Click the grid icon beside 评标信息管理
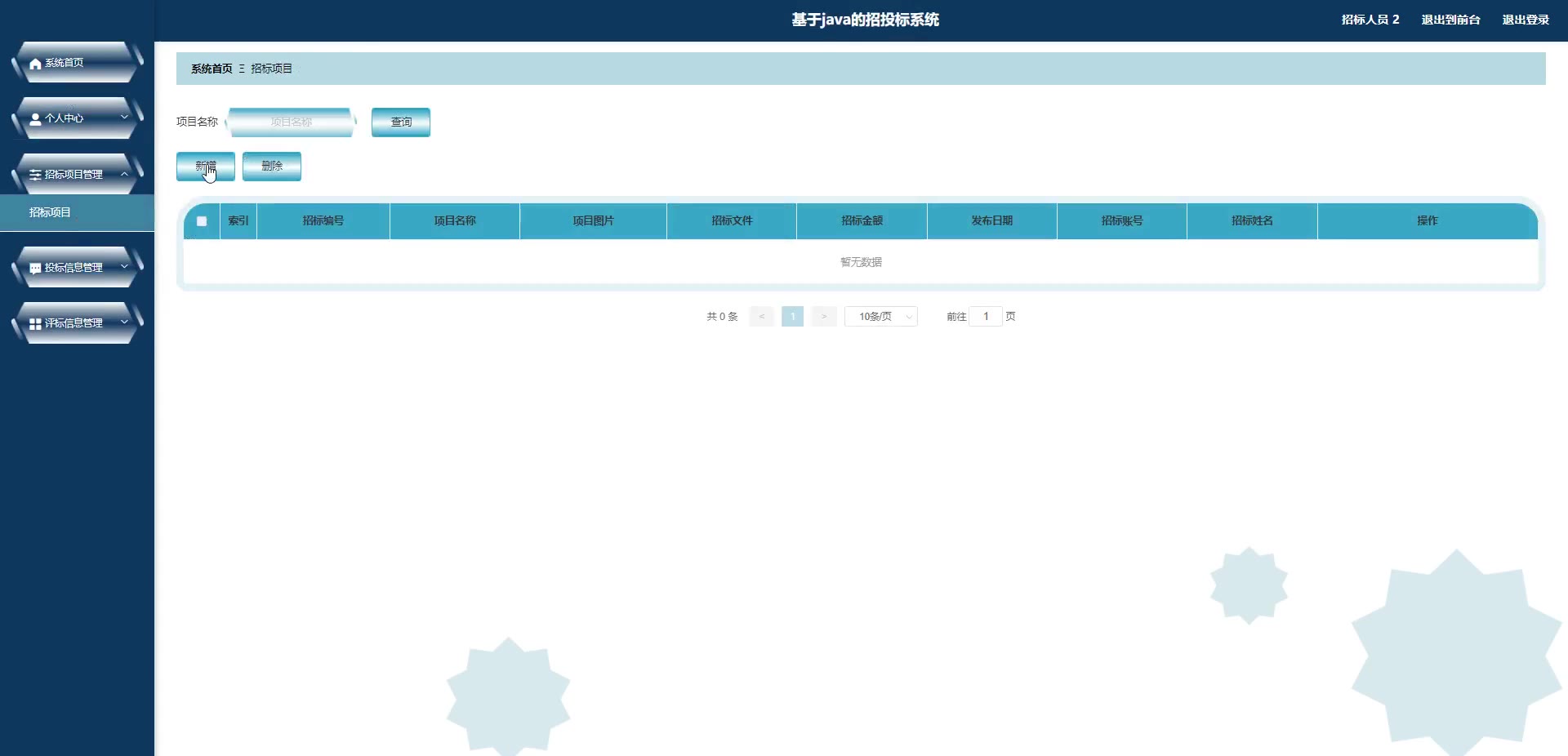The image size is (1568, 756). click(x=35, y=324)
